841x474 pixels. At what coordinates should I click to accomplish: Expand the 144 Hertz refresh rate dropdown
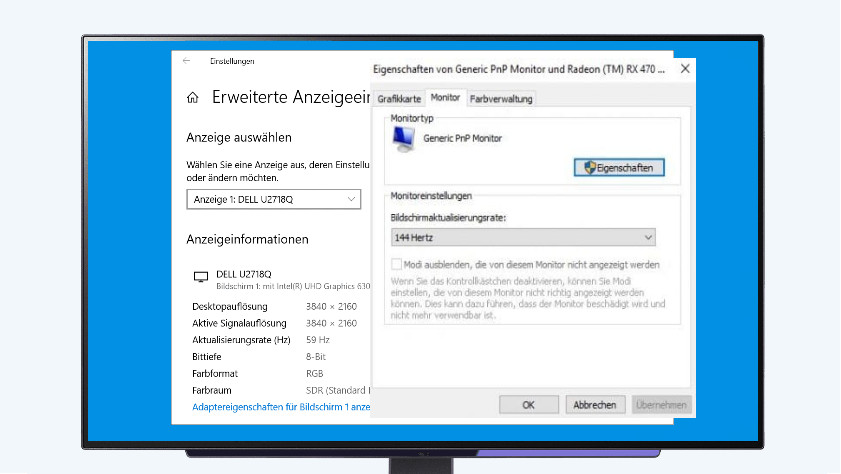522,237
